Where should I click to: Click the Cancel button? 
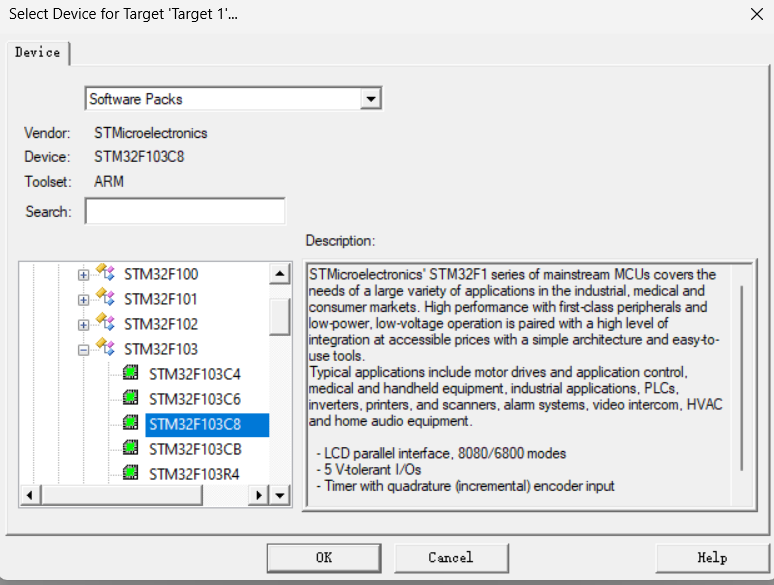coord(451,558)
